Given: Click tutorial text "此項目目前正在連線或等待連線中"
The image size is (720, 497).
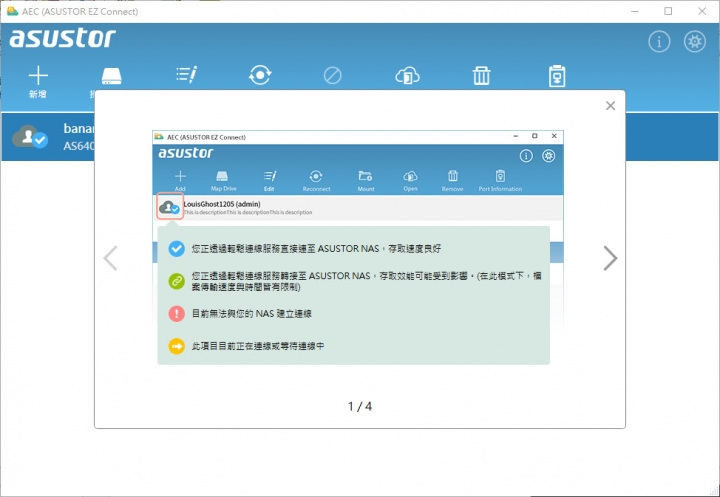Looking at the screenshot, I should pos(258,346).
